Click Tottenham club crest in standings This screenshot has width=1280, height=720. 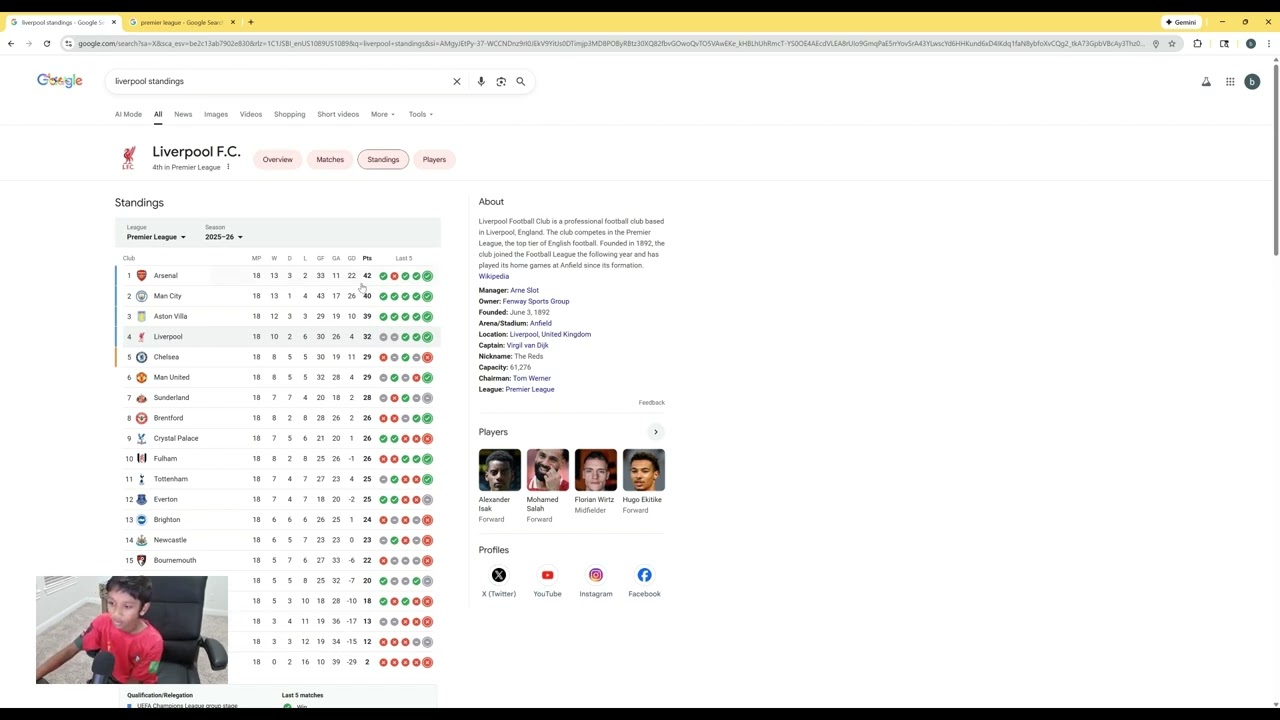coord(141,479)
